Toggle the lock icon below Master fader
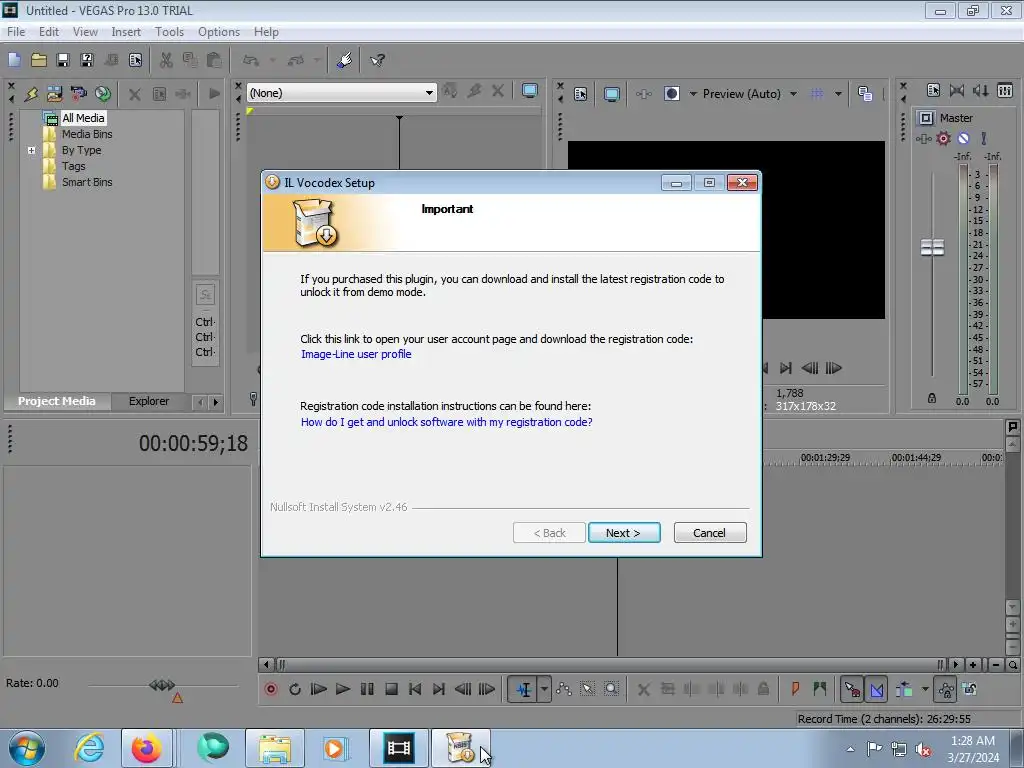The image size is (1024, 768). (932, 398)
